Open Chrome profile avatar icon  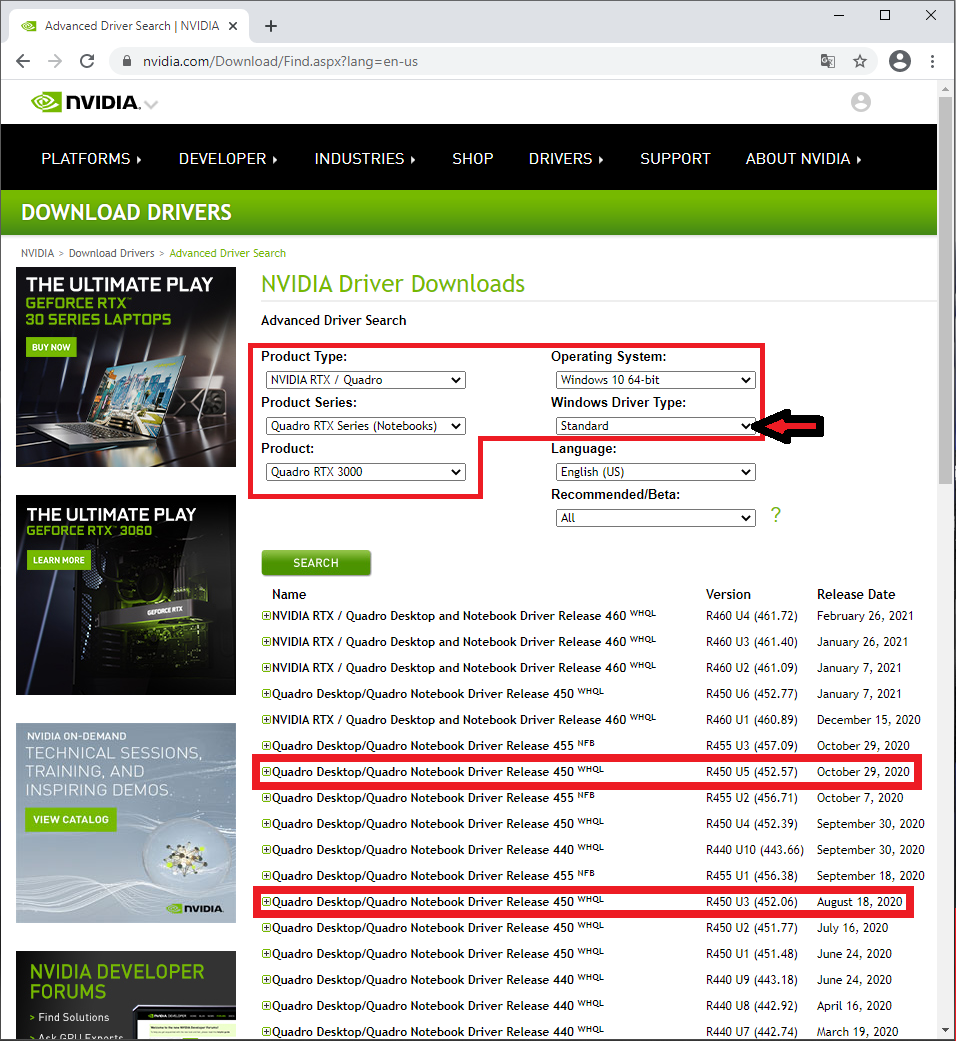[900, 61]
